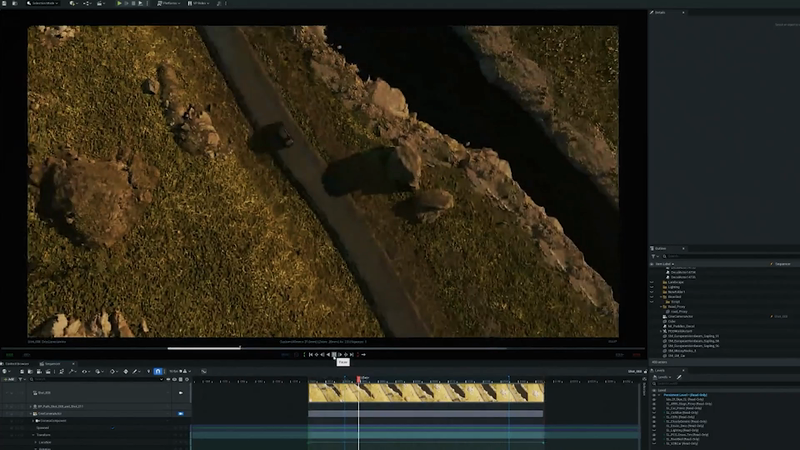The height and width of the screenshot is (450, 800).
Task: Click the pencil icon in Levels panel
Action: pyautogui.click(x=679, y=378)
